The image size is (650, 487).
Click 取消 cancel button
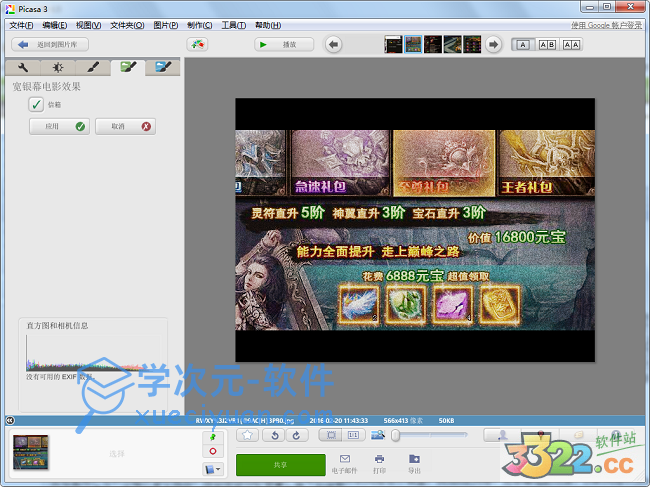pyautogui.click(x=126, y=126)
